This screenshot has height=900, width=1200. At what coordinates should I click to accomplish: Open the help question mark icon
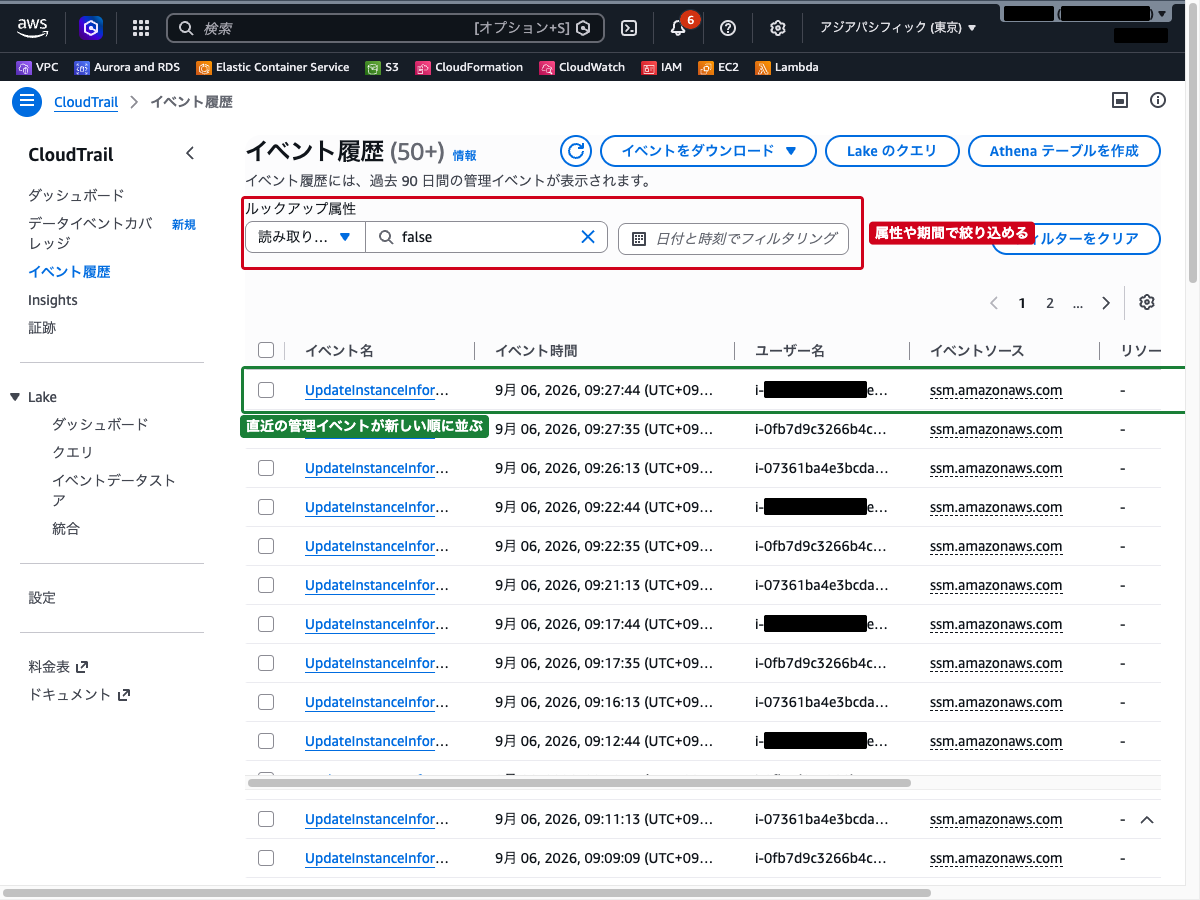(728, 28)
